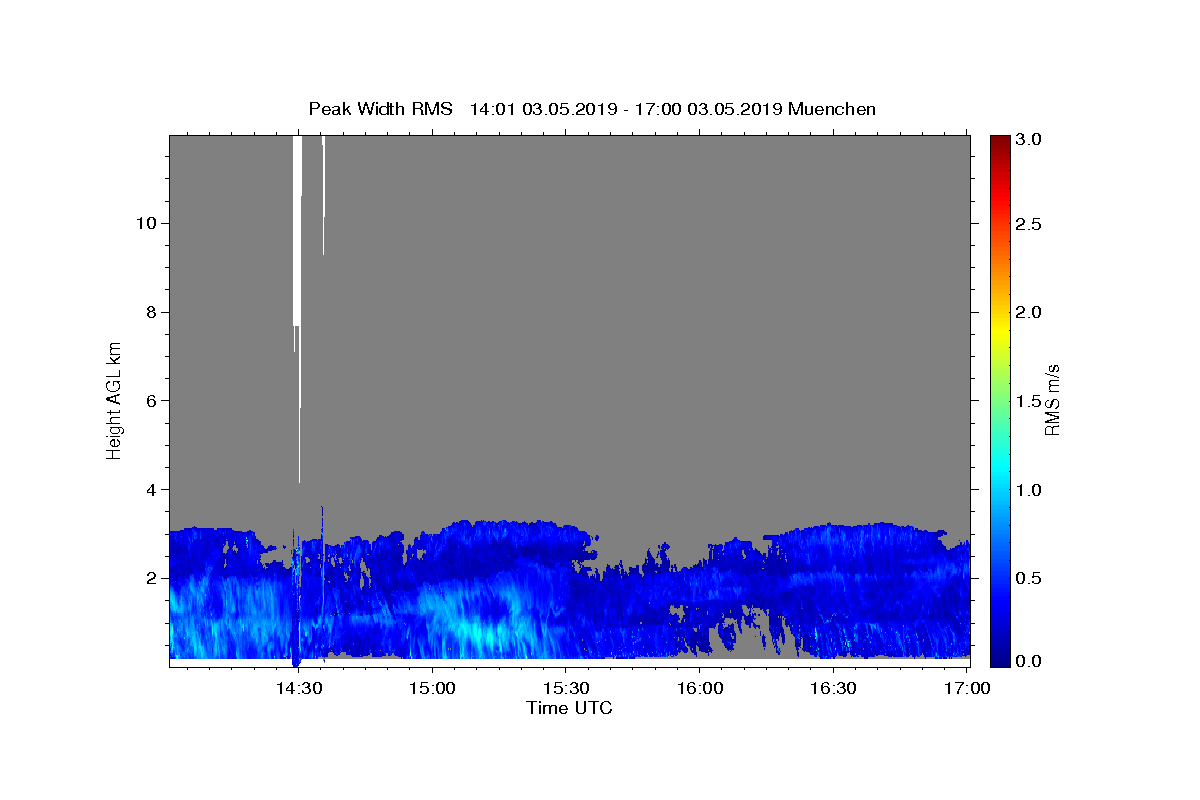Click the wide white data gap near 14:30
The width and height of the screenshot is (1200, 800).
pos(297,230)
